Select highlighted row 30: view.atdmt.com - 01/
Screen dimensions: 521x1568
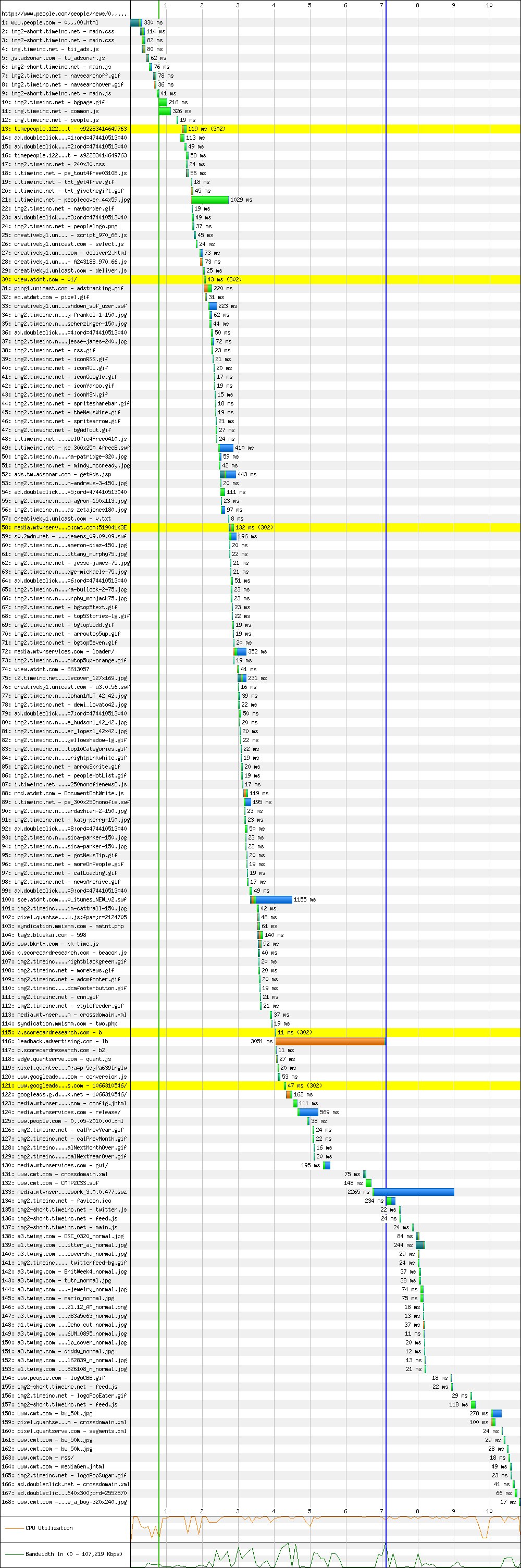[x=260, y=279]
